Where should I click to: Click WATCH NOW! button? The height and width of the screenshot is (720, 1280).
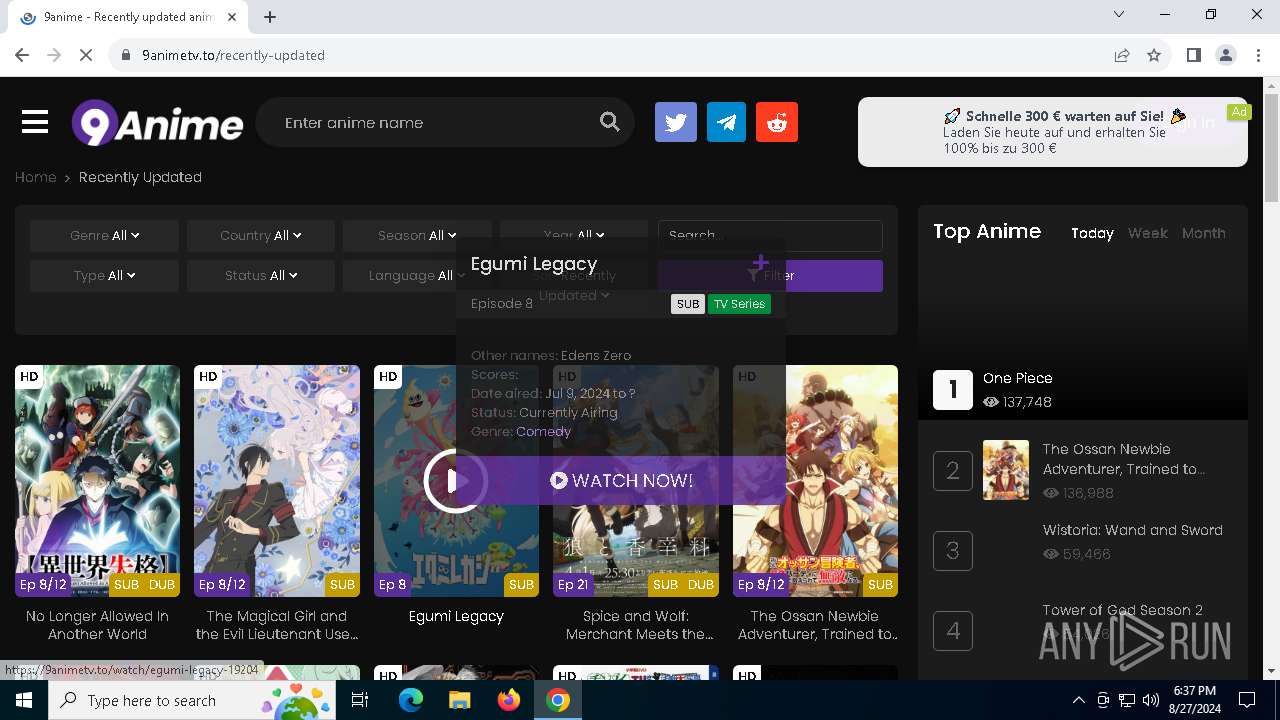click(621, 481)
